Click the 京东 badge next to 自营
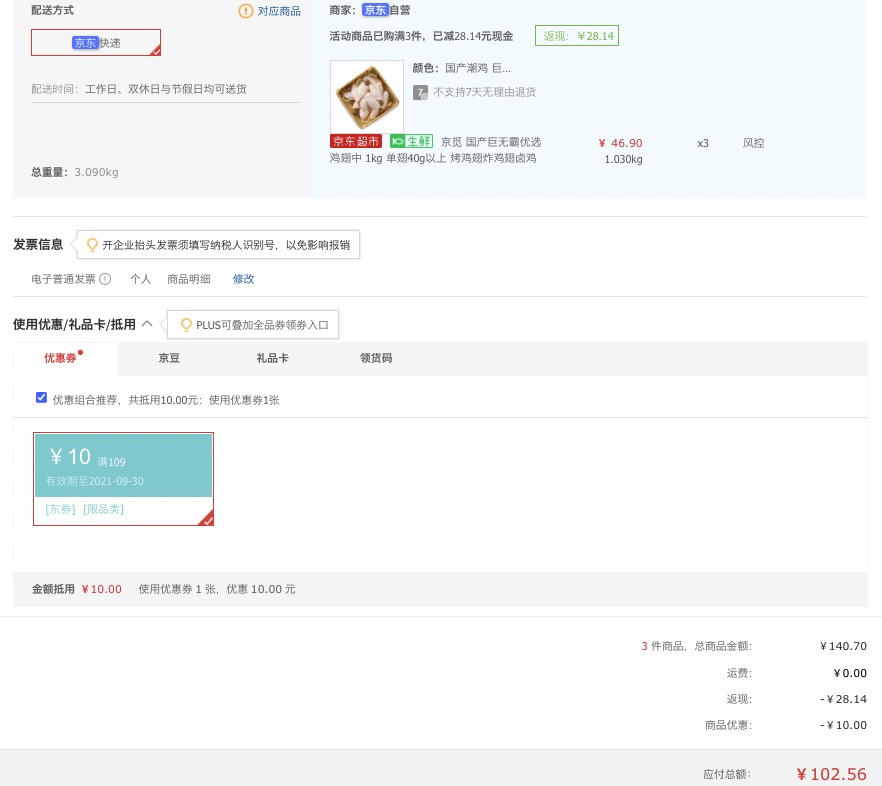This screenshot has height=786, width=882. pos(375,10)
